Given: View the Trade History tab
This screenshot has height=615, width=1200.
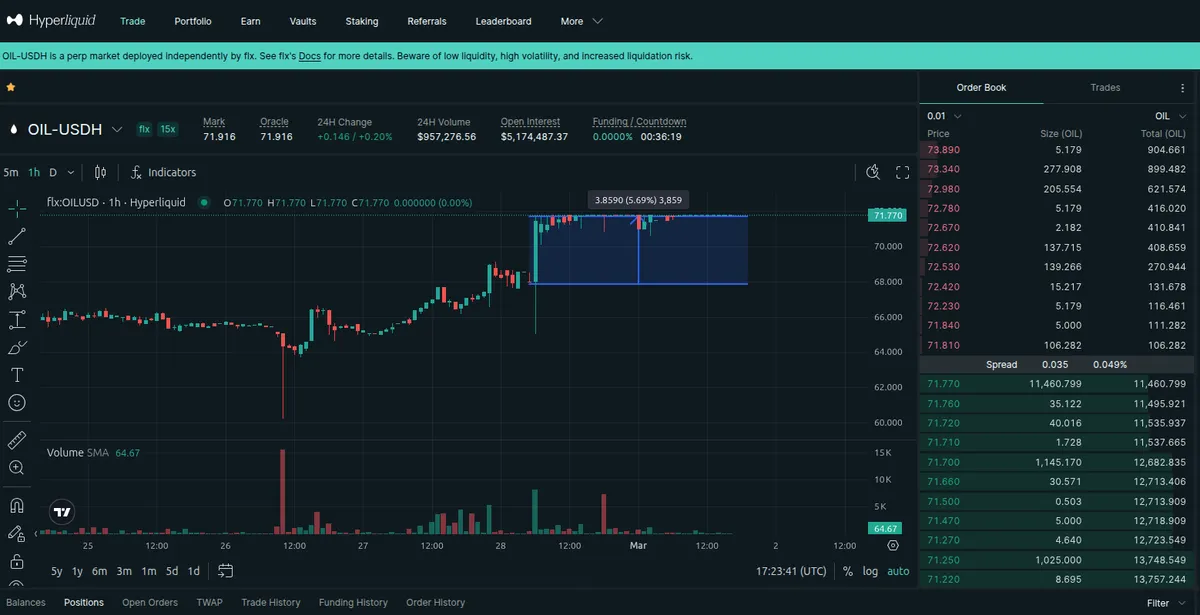Looking at the screenshot, I should [271, 603].
